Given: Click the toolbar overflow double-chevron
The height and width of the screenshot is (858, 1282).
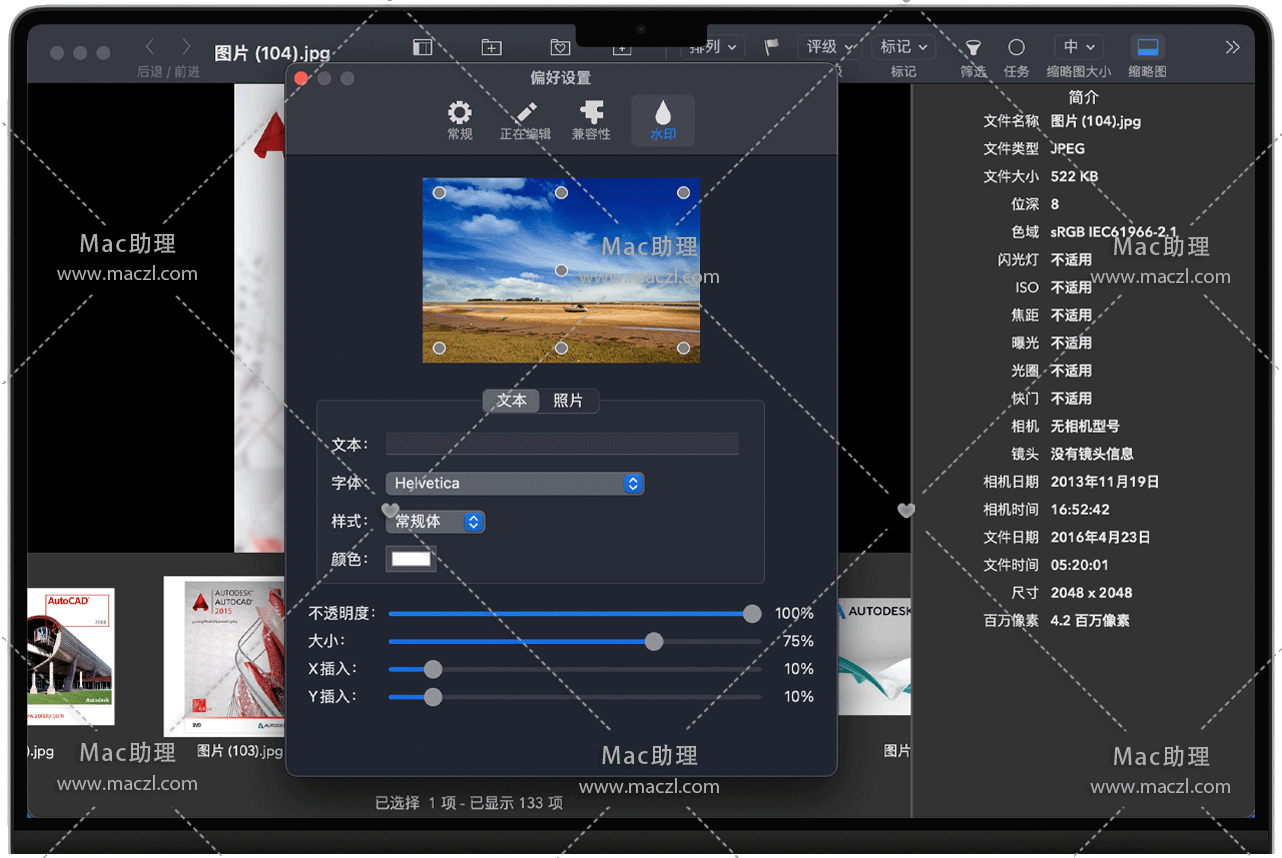Looking at the screenshot, I should click(x=1232, y=47).
